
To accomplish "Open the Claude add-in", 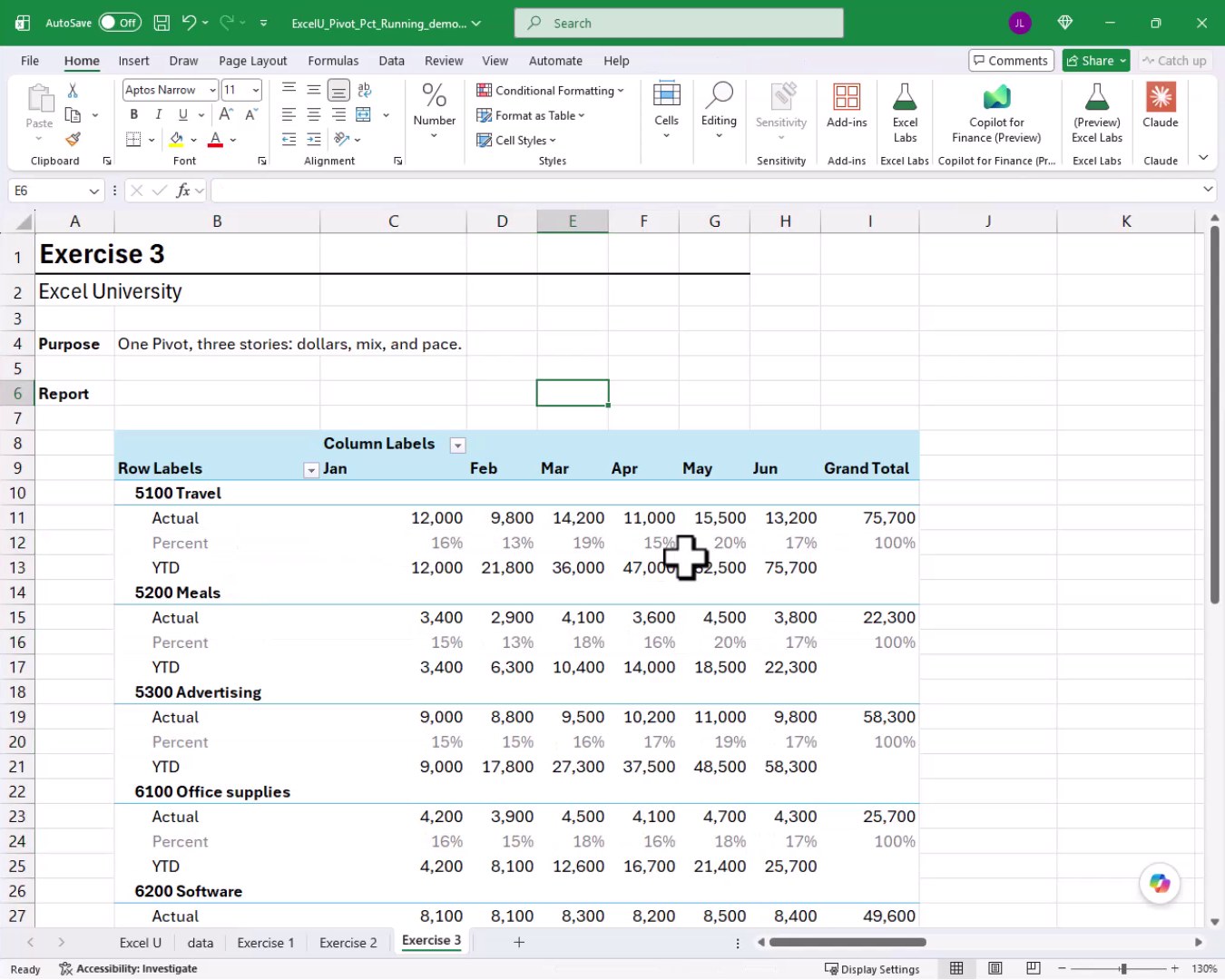I will 1161,105.
